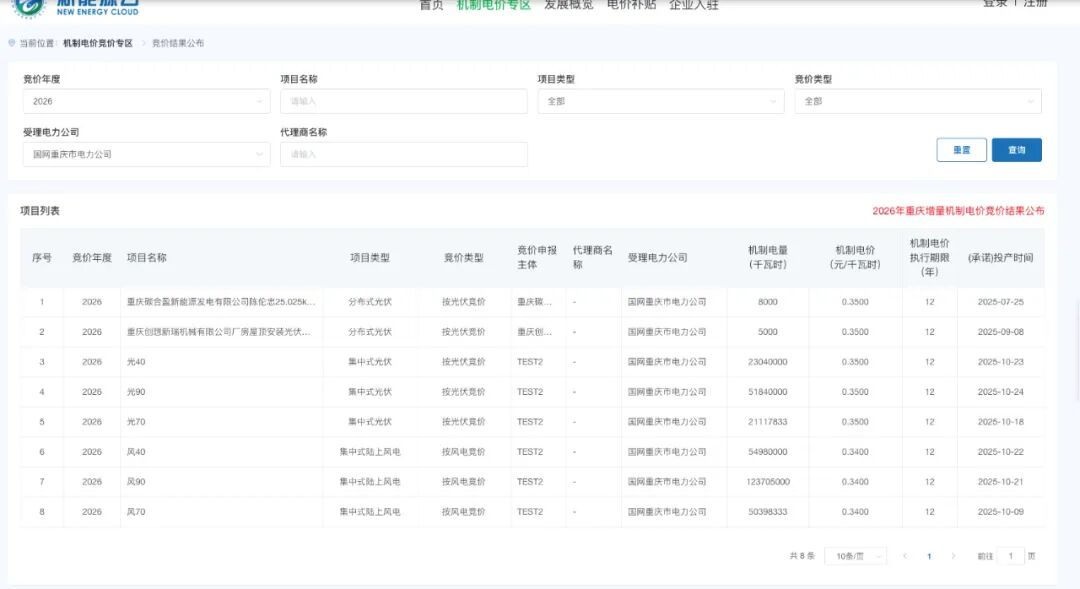This screenshot has height=589, width=1080.
Task: Click the 代理商名称 text field
Action: [x=403, y=154]
